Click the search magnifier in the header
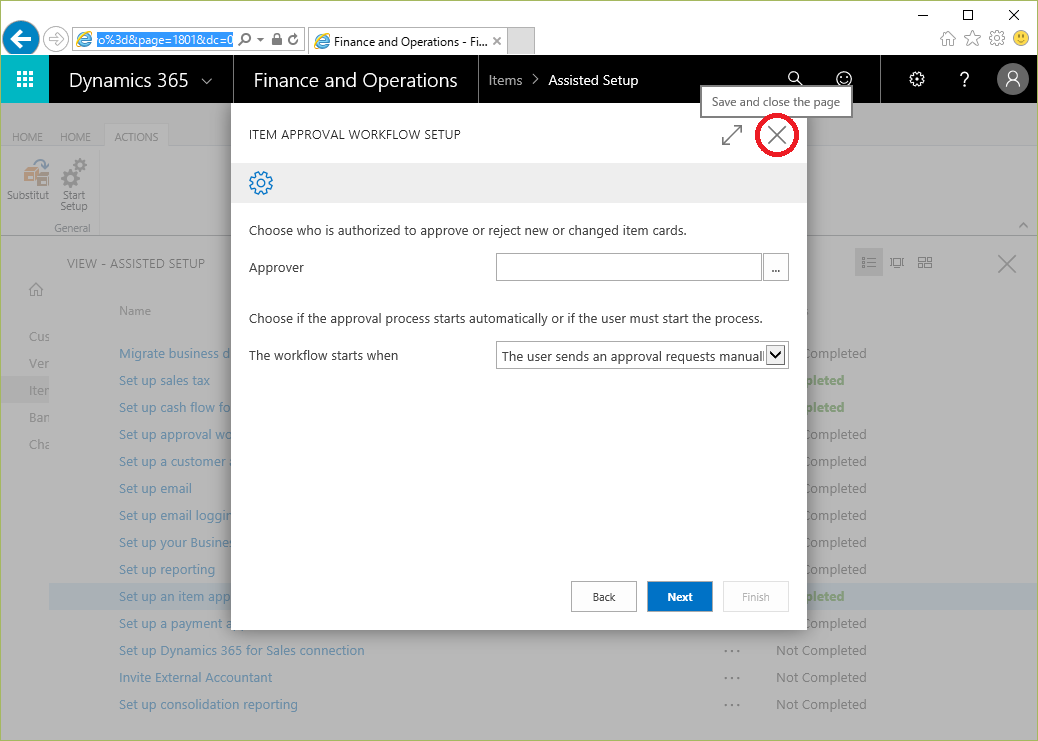1038x741 pixels. 795,79
